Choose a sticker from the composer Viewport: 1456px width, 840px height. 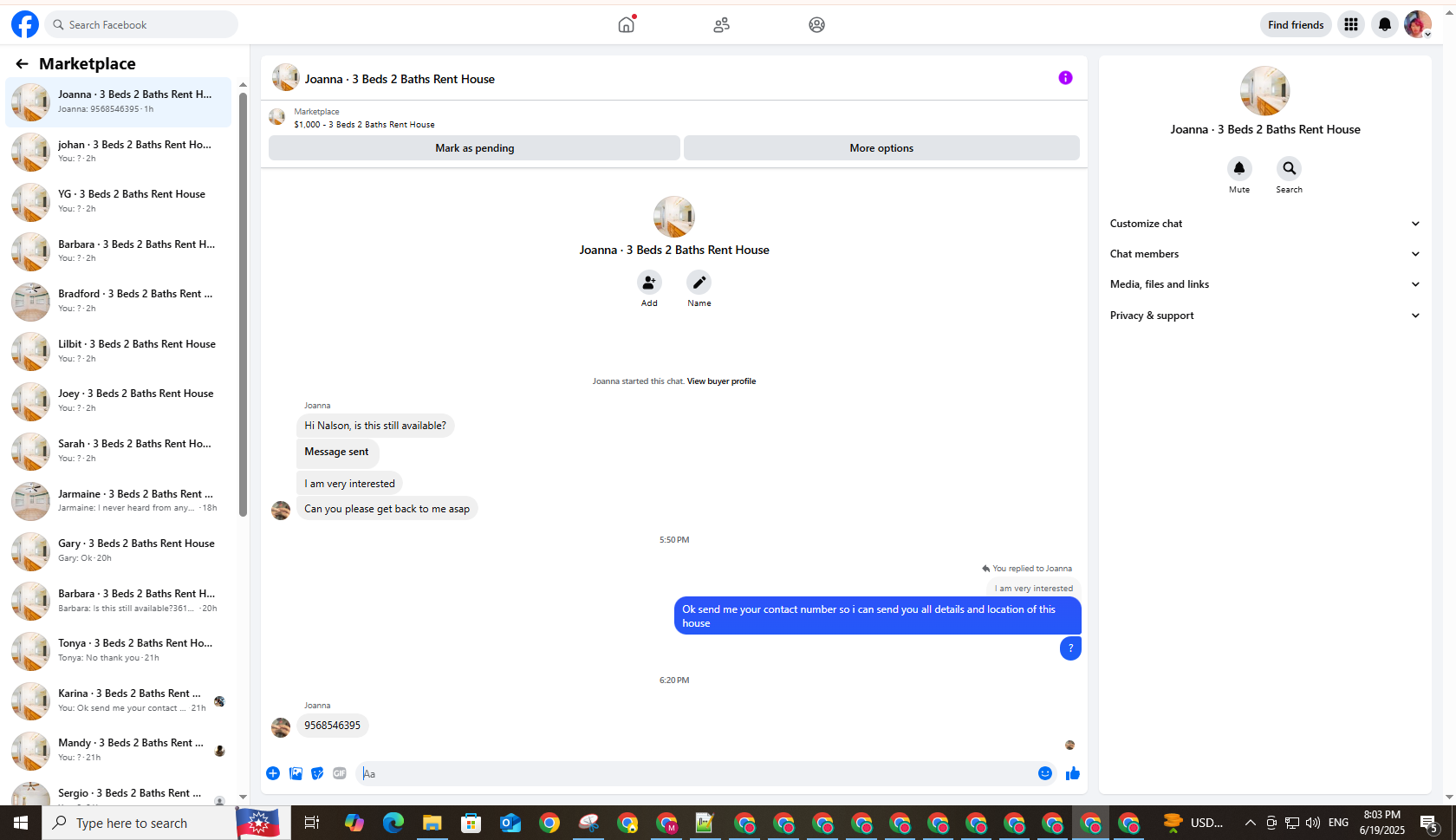click(x=317, y=773)
